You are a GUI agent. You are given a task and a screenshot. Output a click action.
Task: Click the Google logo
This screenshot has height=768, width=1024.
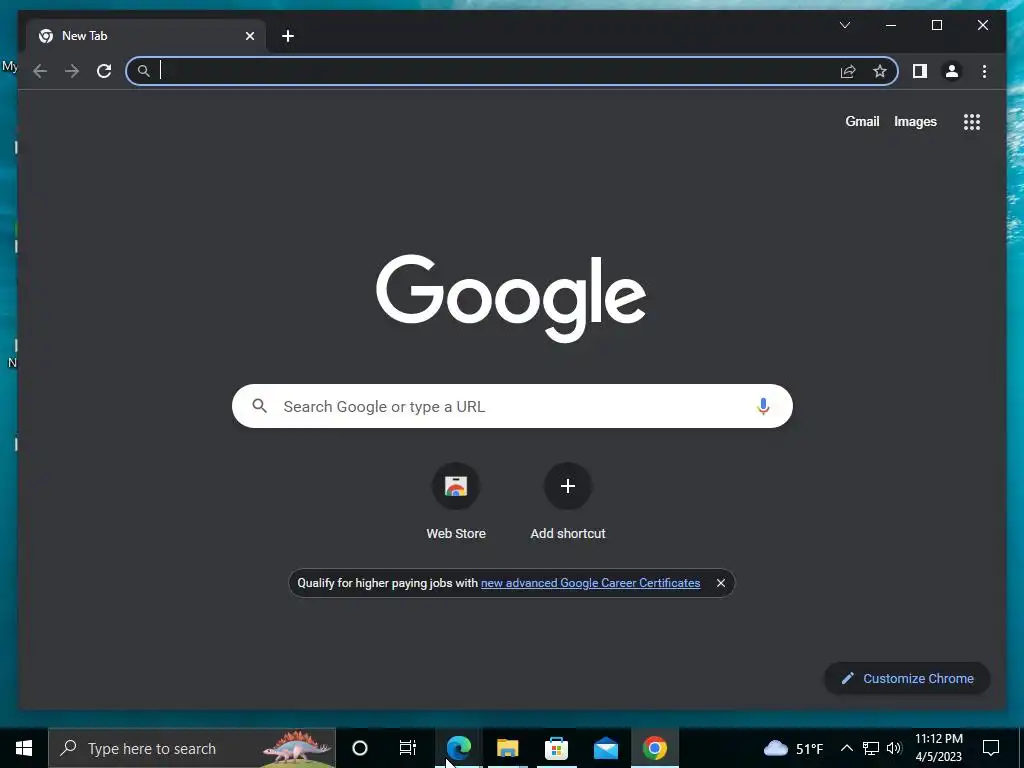pyautogui.click(x=511, y=298)
